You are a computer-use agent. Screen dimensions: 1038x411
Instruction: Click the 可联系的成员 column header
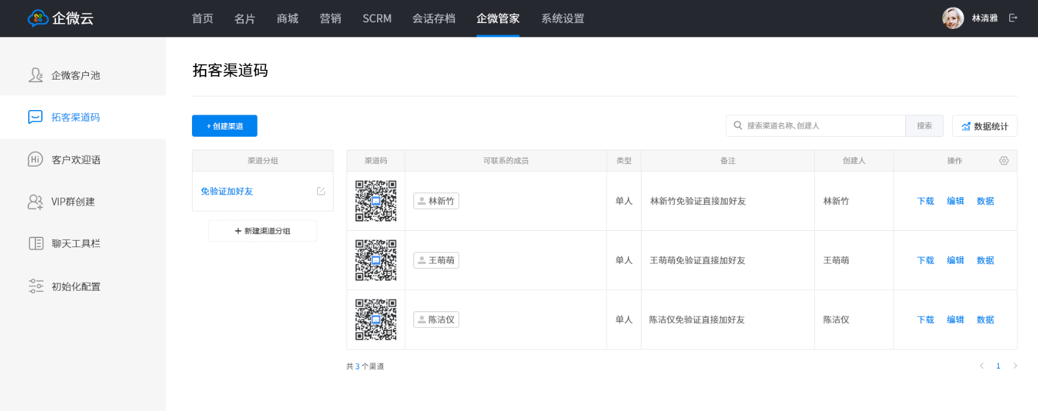[506, 161]
